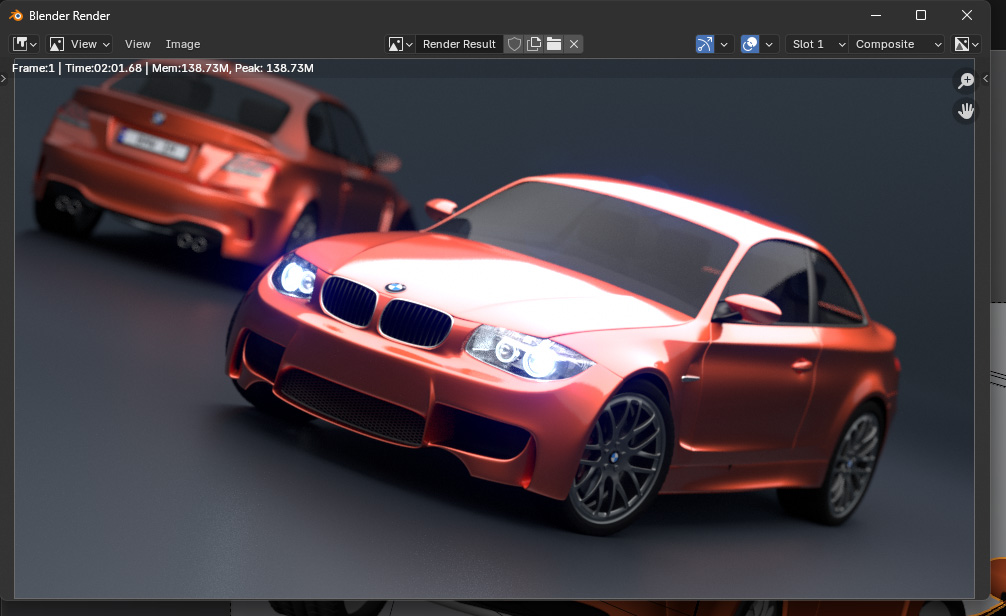
Task: Expand the gizmo options dropdown arrow
Action: tap(725, 44)
